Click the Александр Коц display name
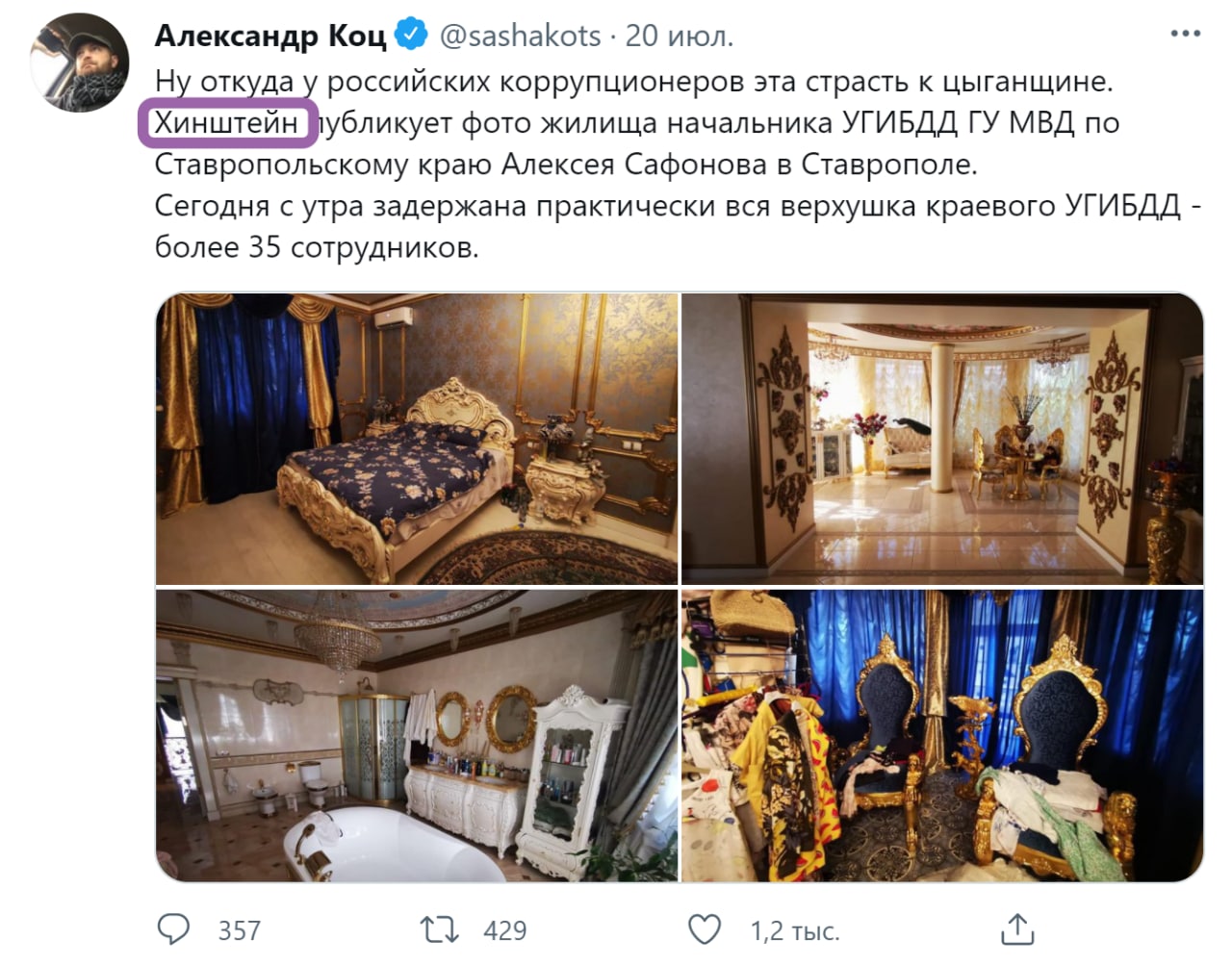Image resolution: width=1232 pixels, height=965 pixels. pyautogui.click(x=270, y=36)
